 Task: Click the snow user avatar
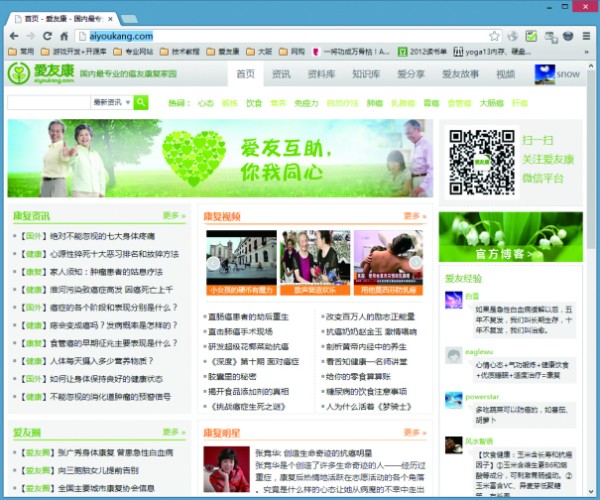click(544, 74)
